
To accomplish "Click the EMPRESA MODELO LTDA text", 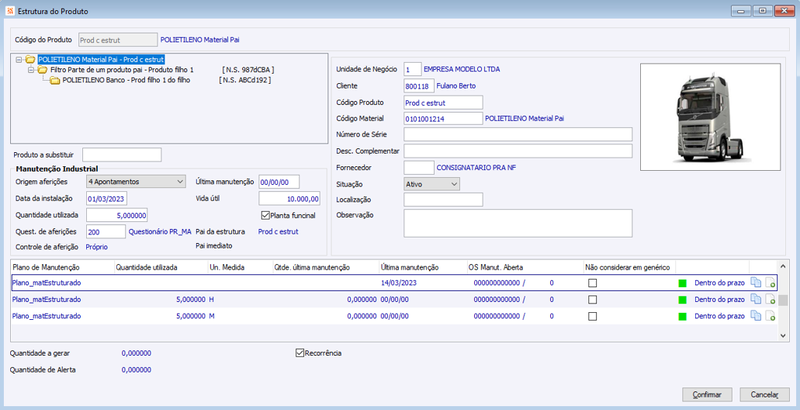I will pyautogui.click(x=462, y=69).
